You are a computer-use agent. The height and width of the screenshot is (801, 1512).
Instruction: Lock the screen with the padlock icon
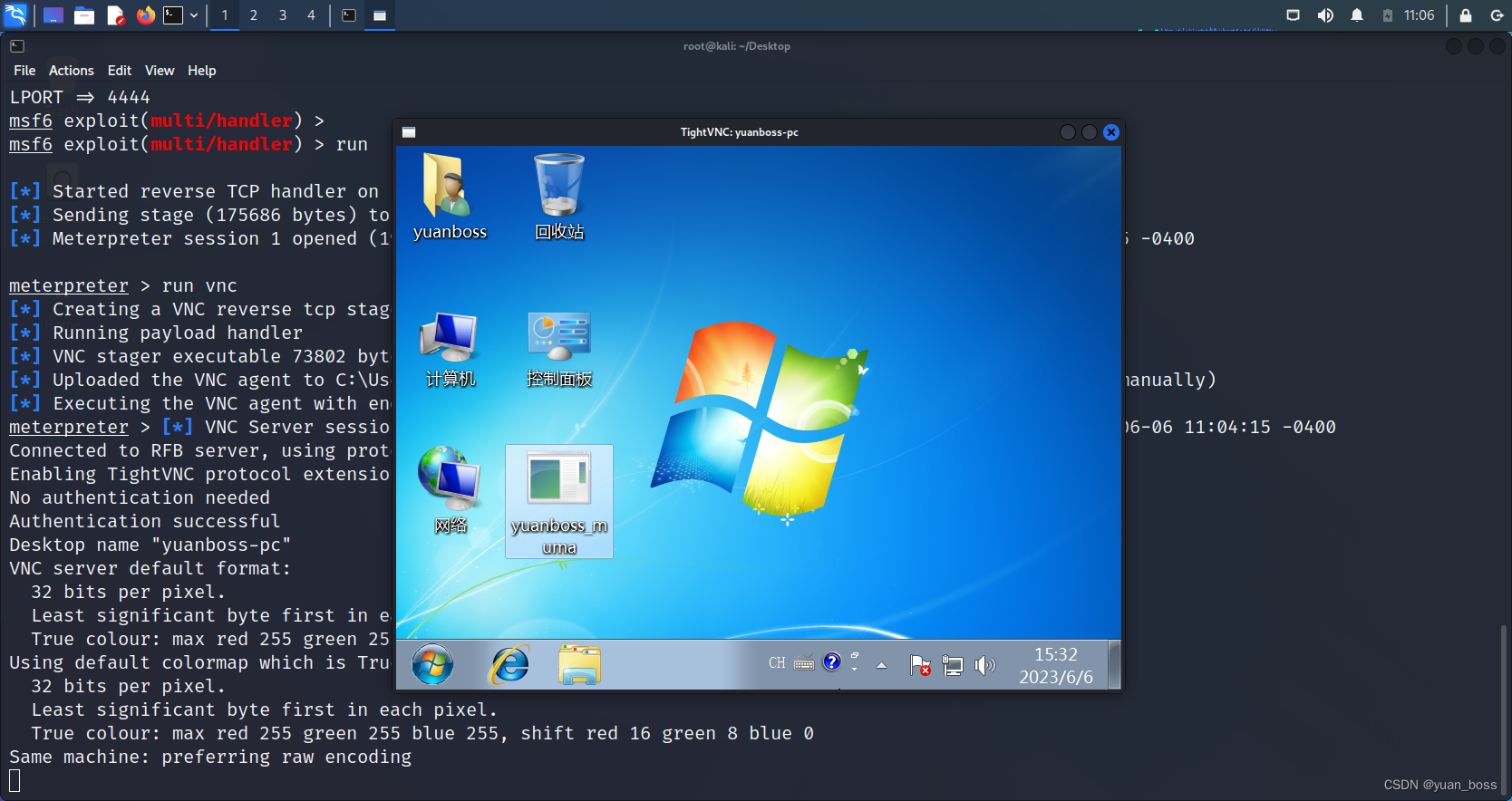[1466, 15]
